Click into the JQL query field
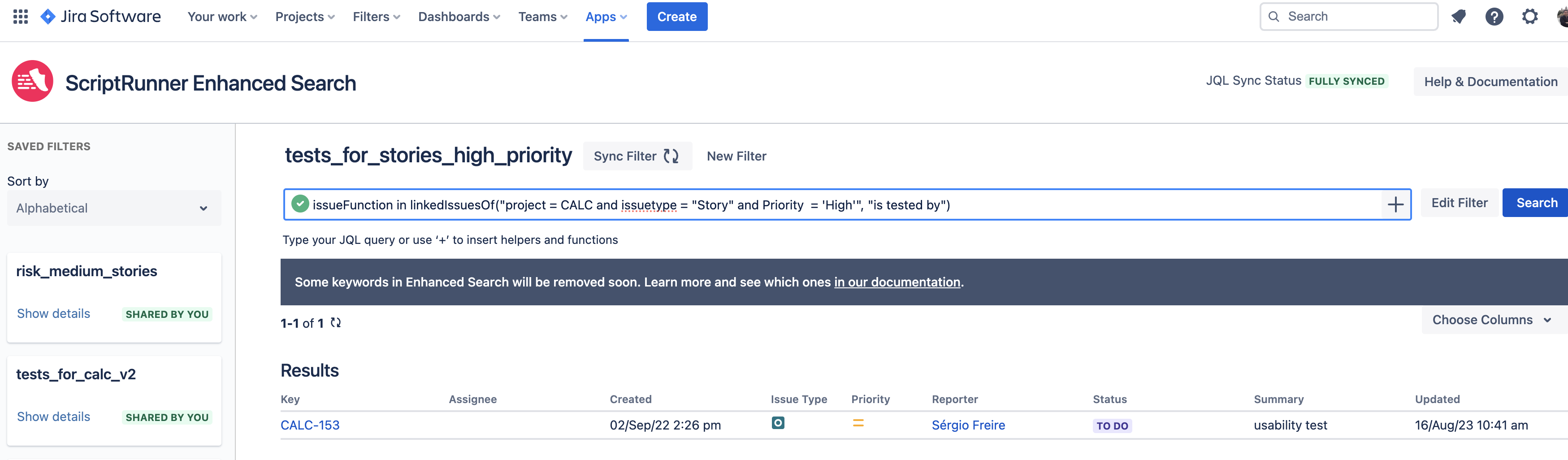This screenshot has width=1568, height=460. (846, 204)
